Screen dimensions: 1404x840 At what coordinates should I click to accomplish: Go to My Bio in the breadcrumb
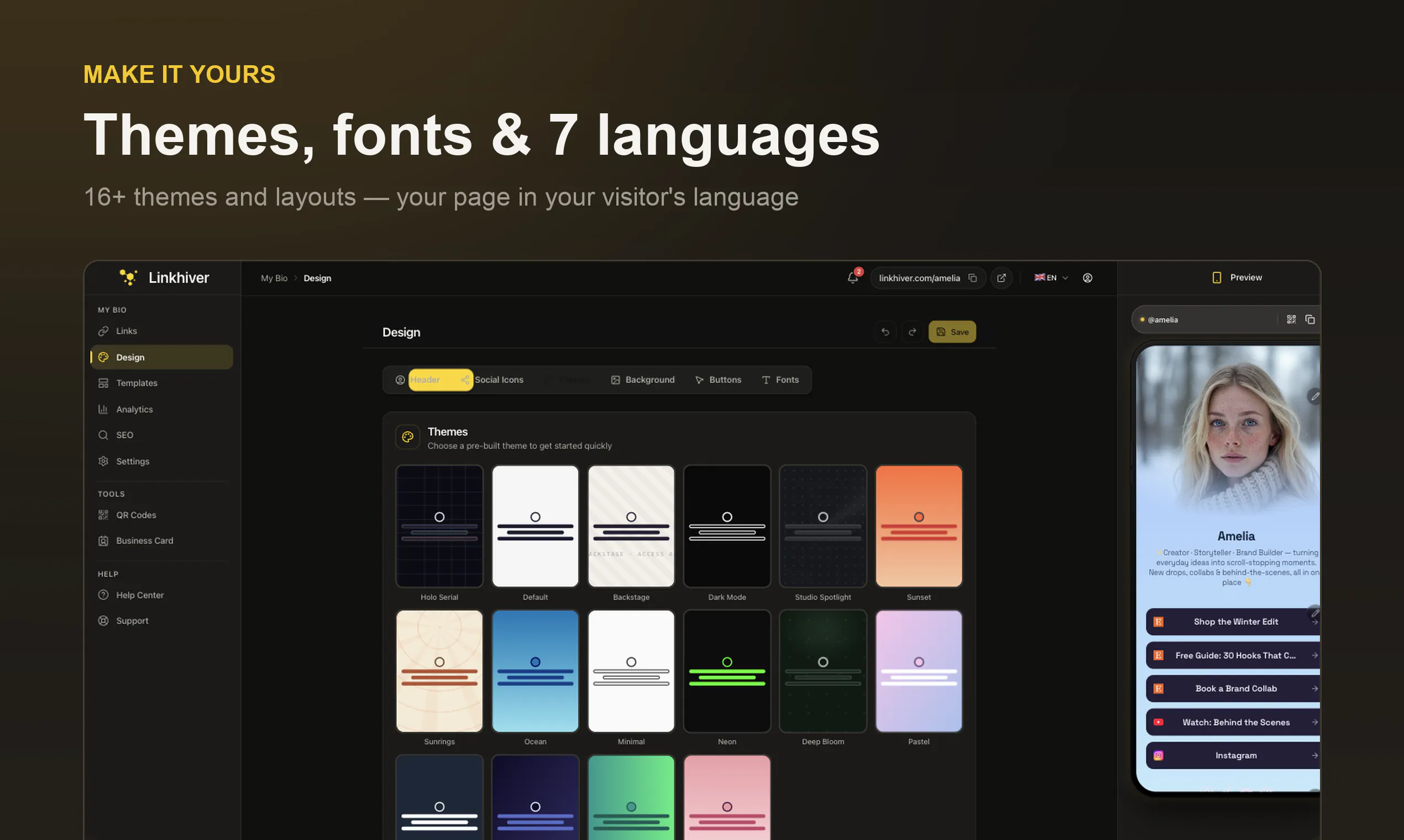click(274, 279)
